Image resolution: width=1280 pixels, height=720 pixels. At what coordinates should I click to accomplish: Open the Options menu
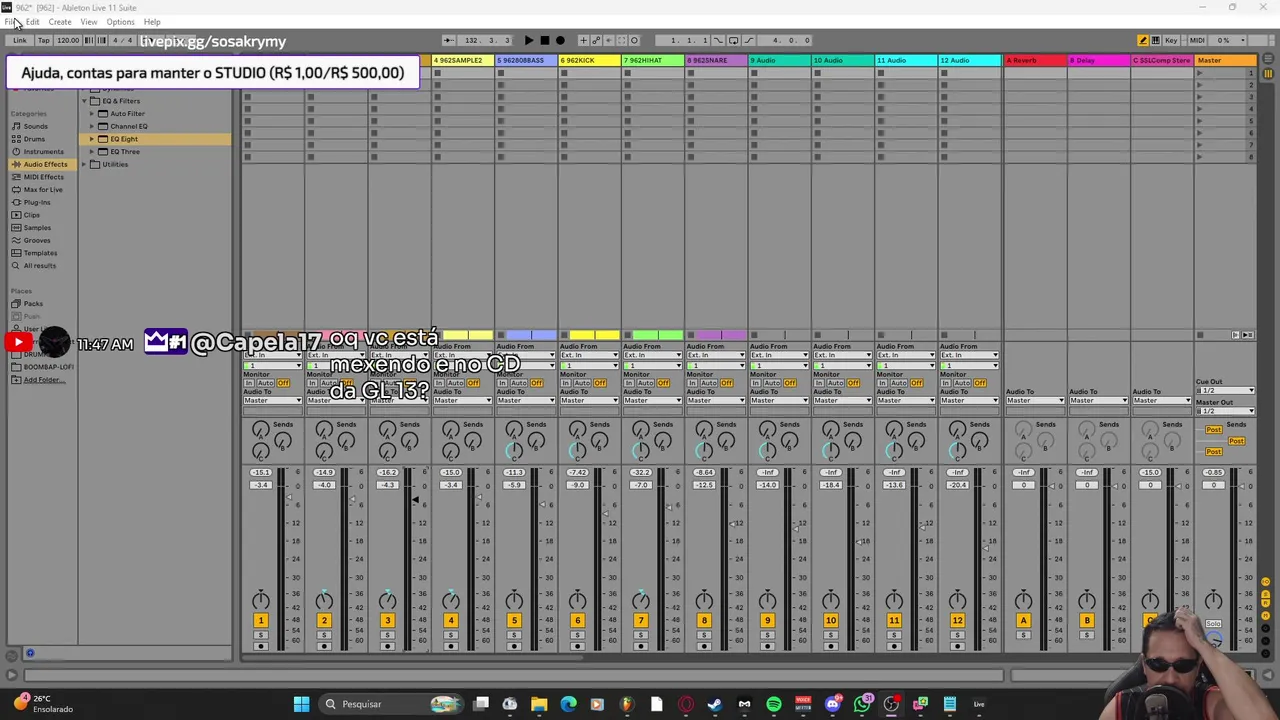[120, 22]
